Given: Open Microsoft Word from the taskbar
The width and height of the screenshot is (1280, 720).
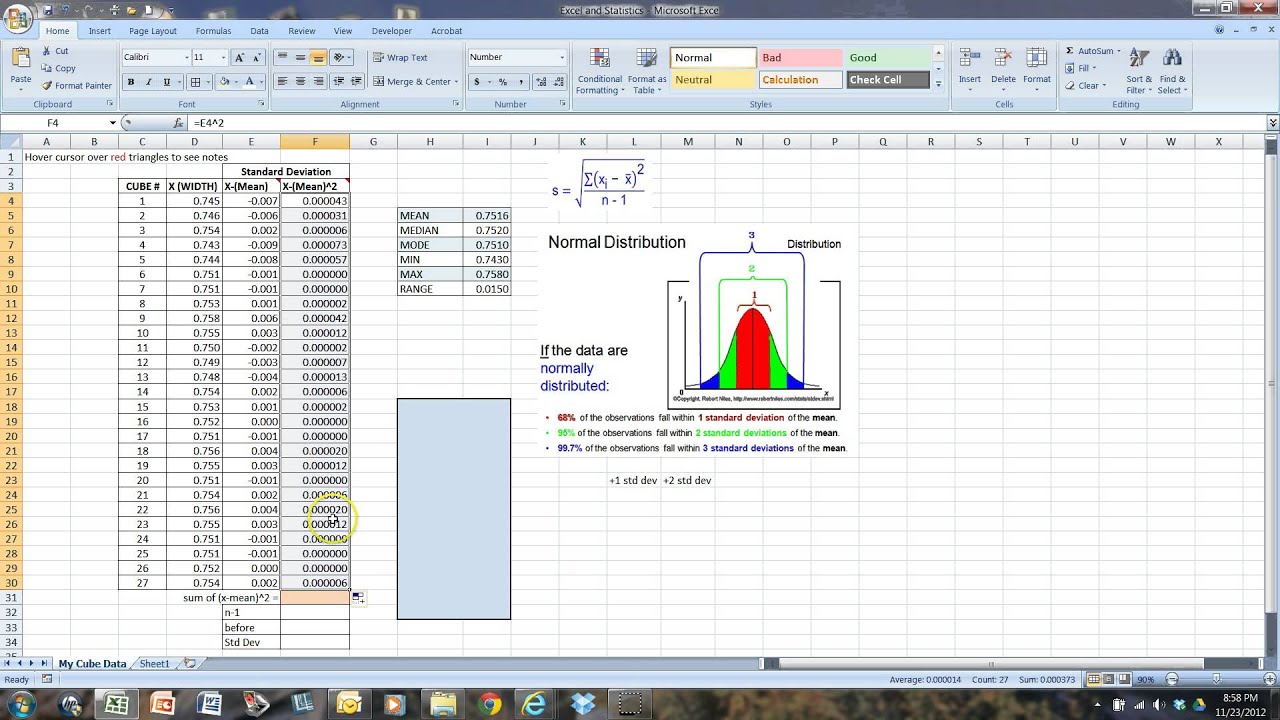Looking at the screenshot, I should [x=209, y=704].
